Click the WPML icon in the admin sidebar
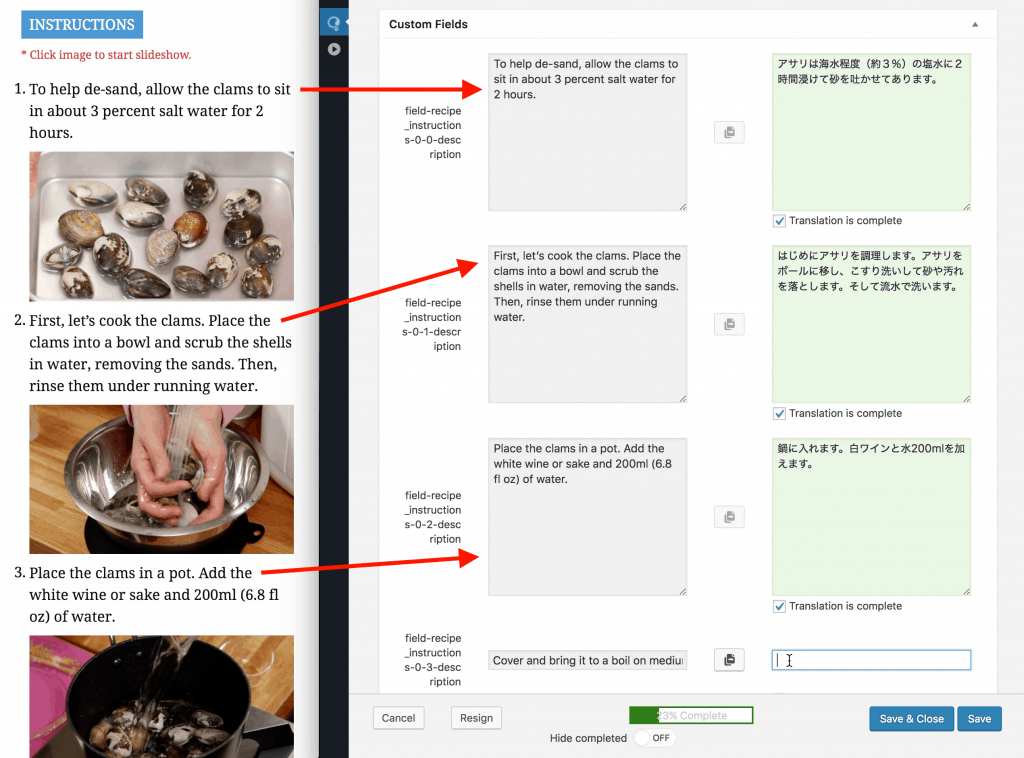The image size is (1024, 758). 334,23
